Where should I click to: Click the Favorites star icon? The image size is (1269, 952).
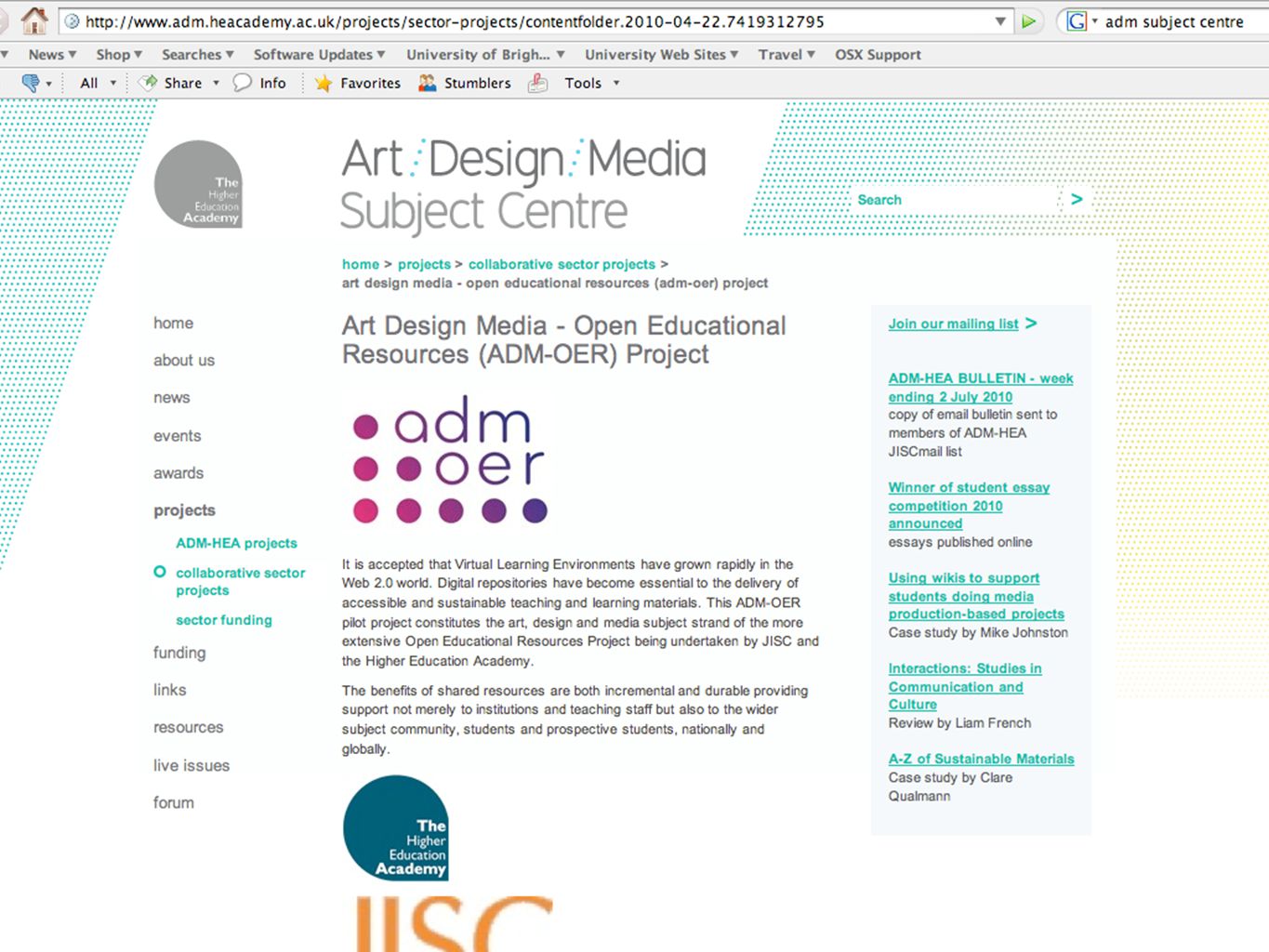[324, 83]
